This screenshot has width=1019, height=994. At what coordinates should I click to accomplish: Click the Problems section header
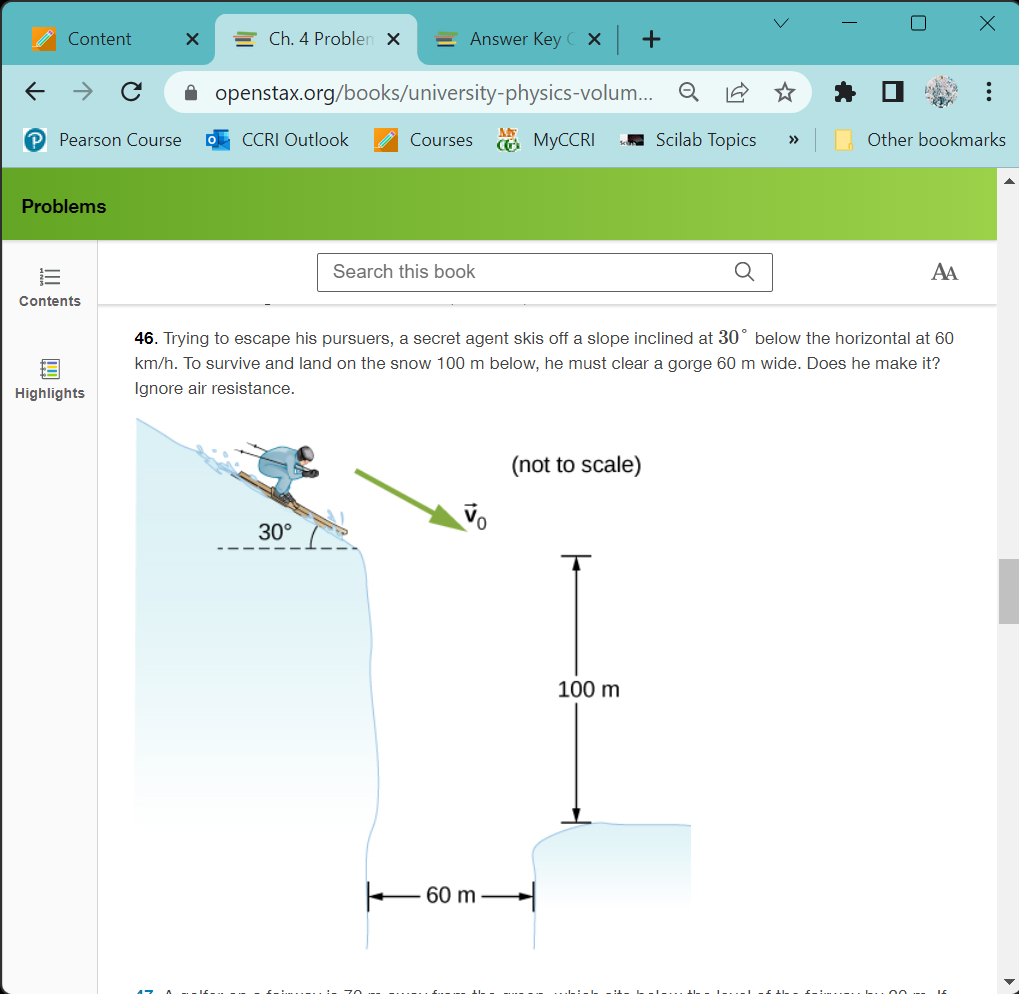tap(64, 207)
